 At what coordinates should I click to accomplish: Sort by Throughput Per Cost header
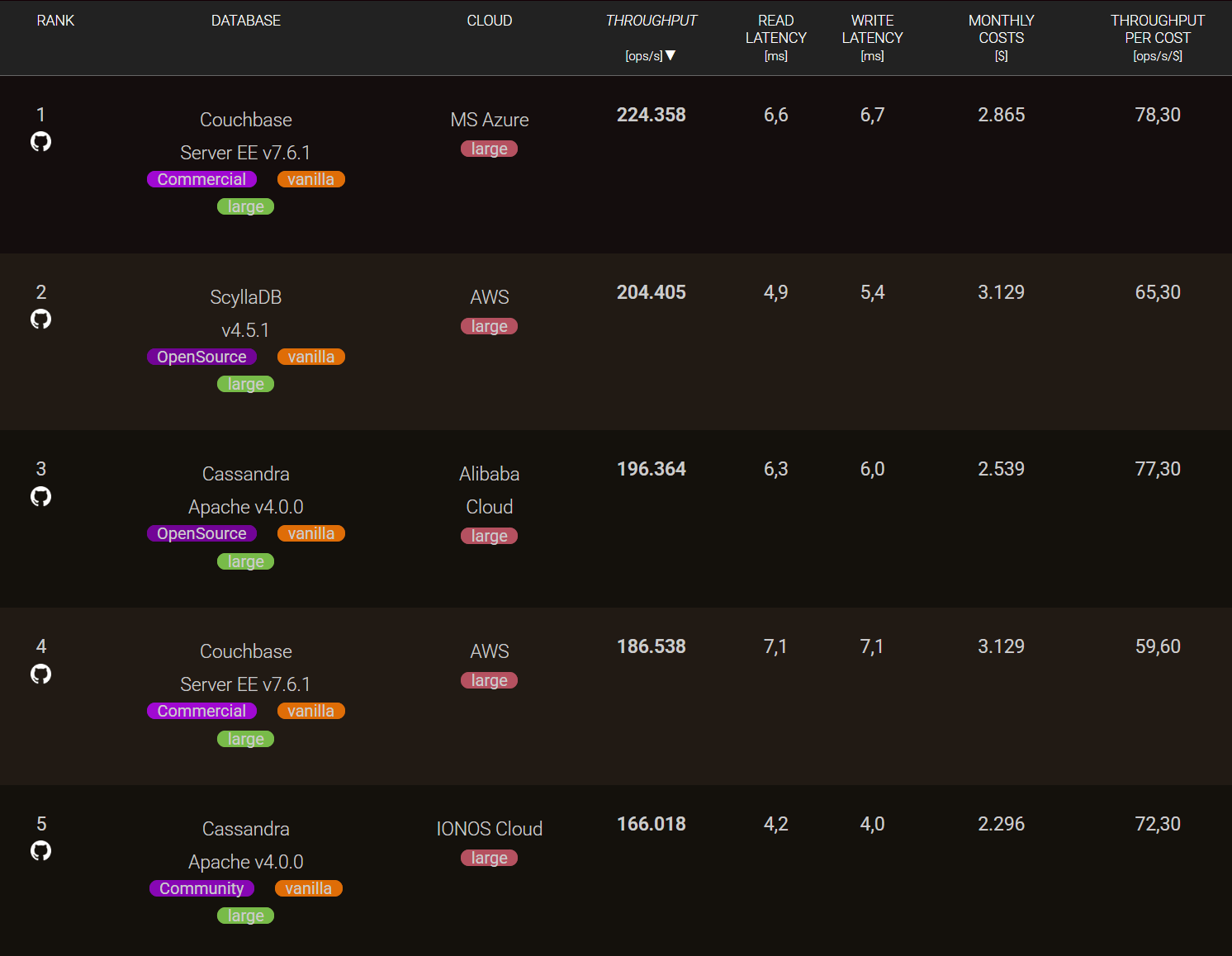click(1157, 30)
